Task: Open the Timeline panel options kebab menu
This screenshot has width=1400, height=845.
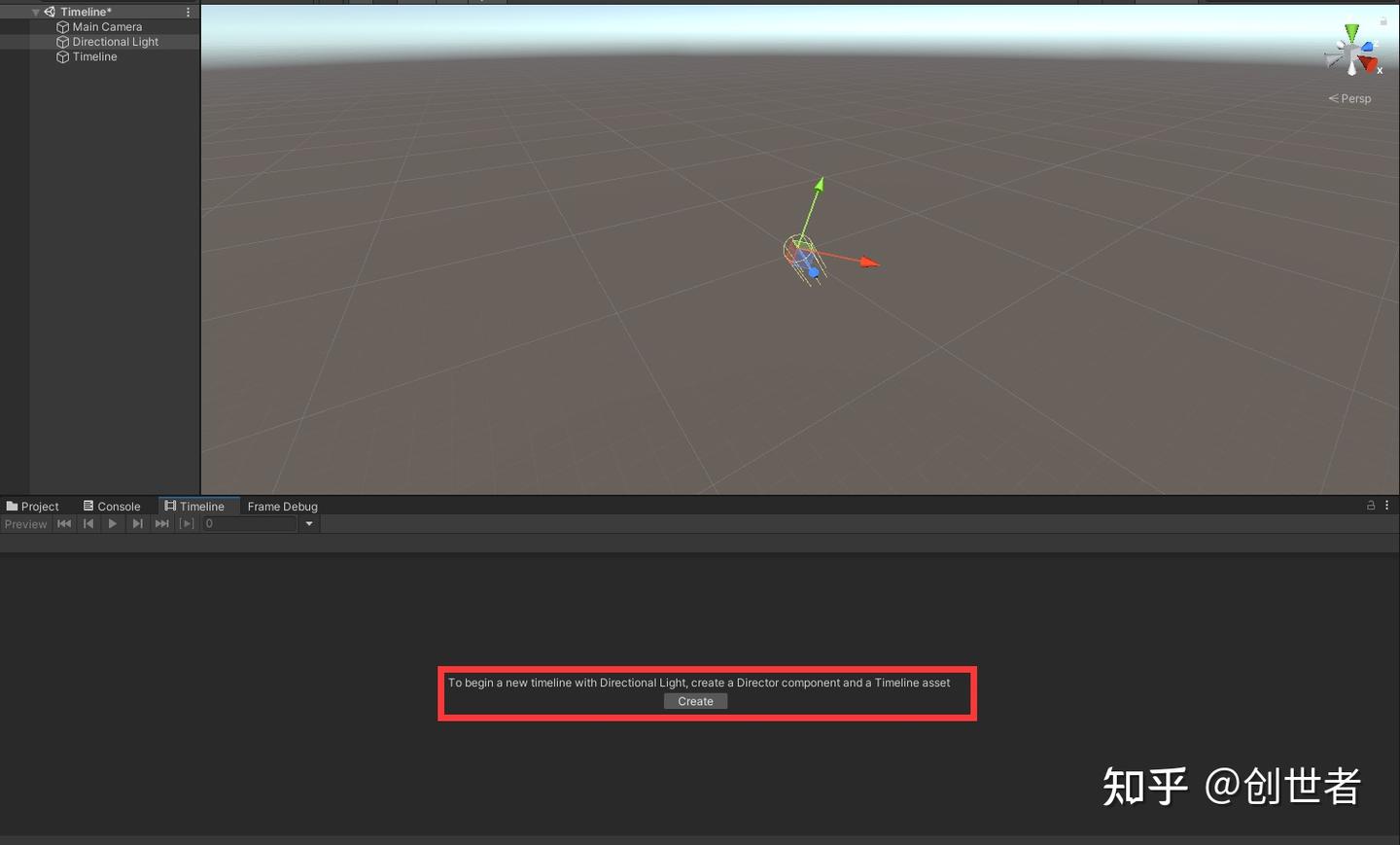Action: click(1387, 505)
